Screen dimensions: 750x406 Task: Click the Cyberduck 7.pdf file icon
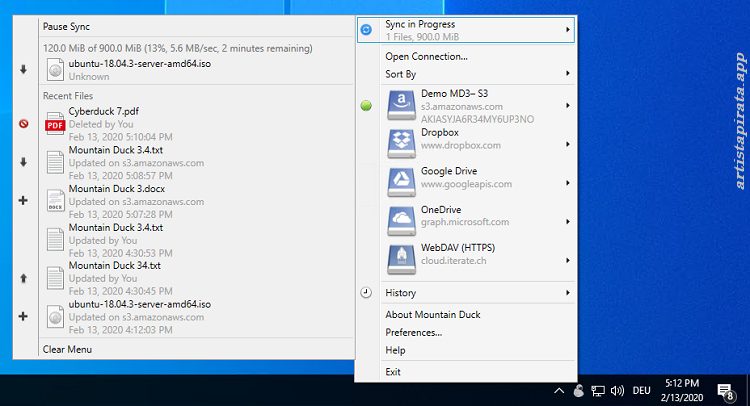click(55, 124)
